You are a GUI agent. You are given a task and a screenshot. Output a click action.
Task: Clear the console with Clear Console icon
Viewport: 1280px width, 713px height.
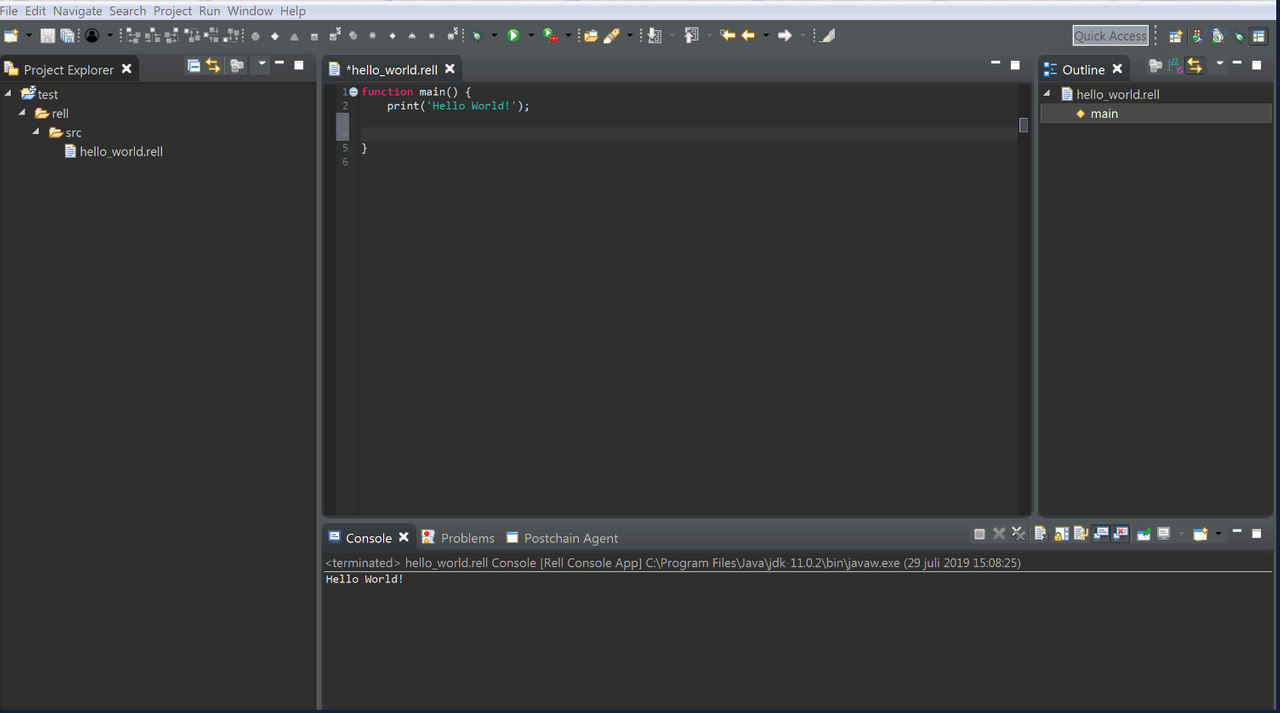point(1041,534)
